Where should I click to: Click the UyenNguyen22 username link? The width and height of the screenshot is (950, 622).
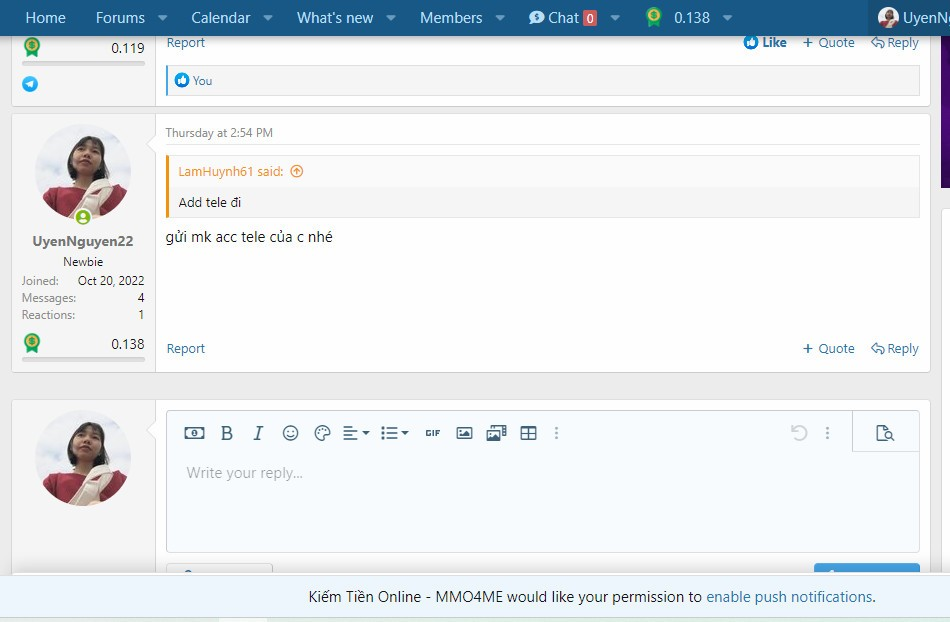(83, 241)
